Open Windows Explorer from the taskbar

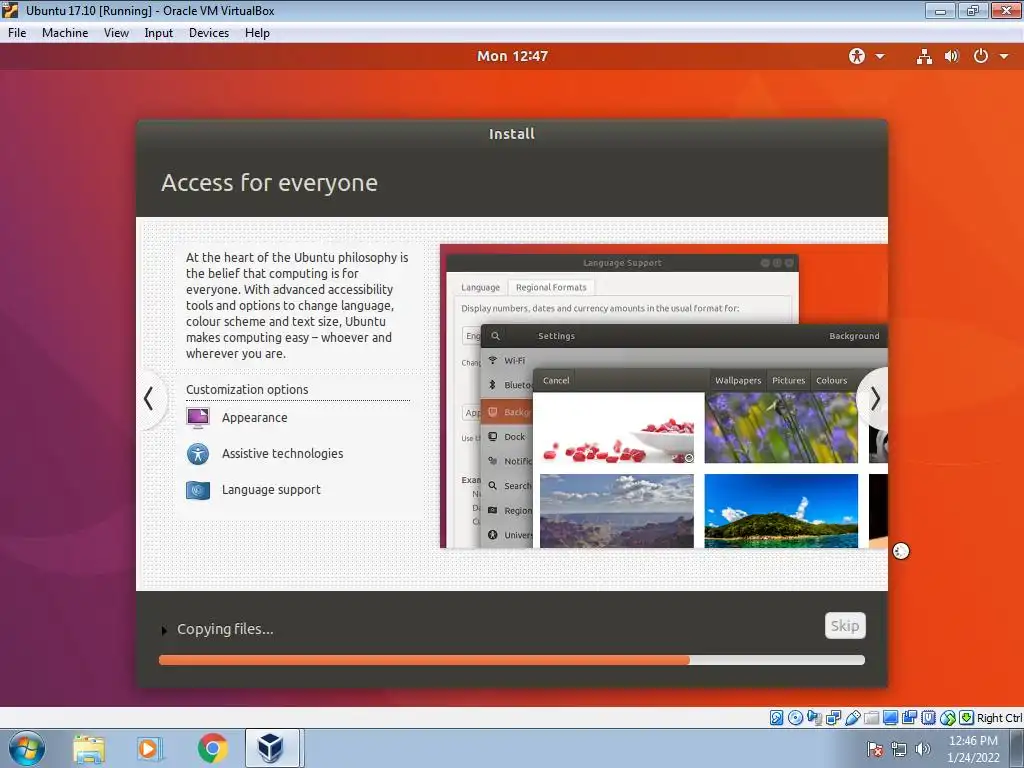pyautogui.click(x=89, y=749)
